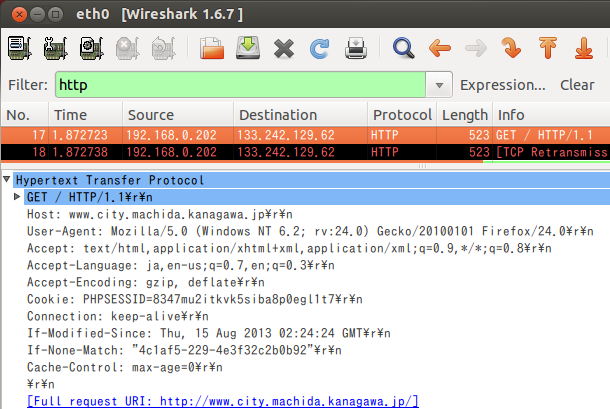Open the Full request URI link
Screen dimensions: 610x409
click(x=223, y=401)
